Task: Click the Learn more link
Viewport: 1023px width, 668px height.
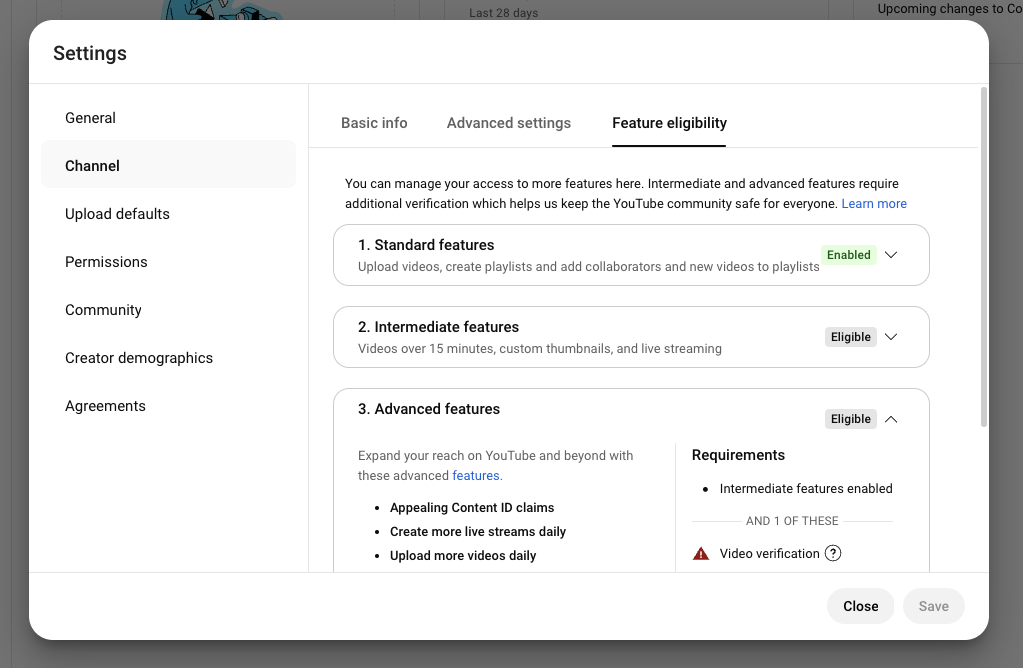Action: (874, 204)
